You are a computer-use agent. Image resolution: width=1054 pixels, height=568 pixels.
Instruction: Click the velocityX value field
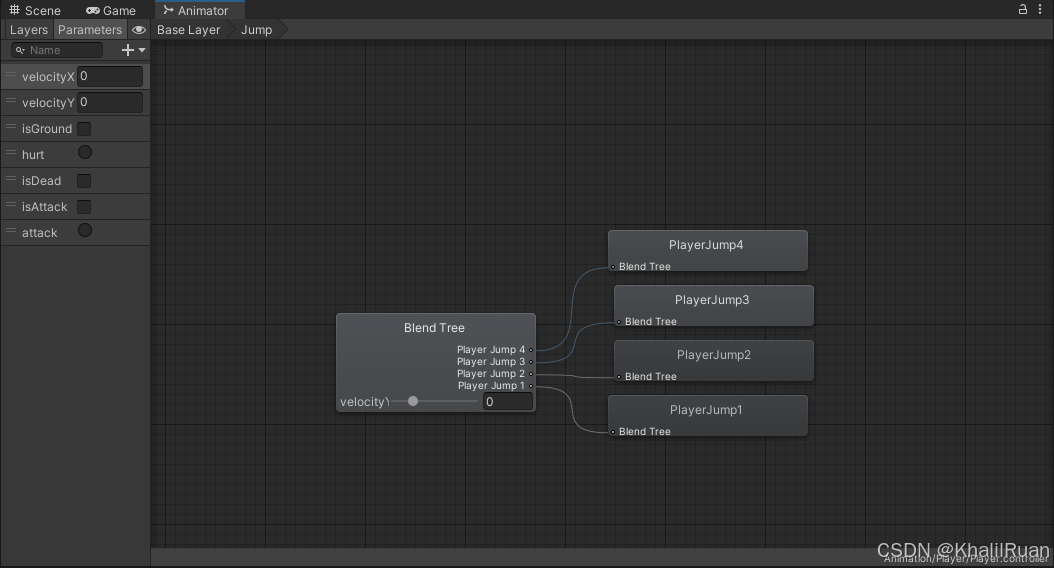110,76
